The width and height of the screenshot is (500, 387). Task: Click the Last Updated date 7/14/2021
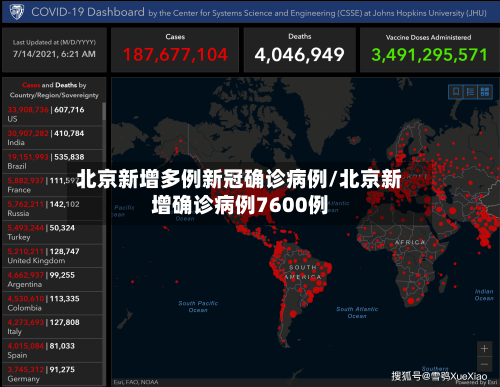54,54
